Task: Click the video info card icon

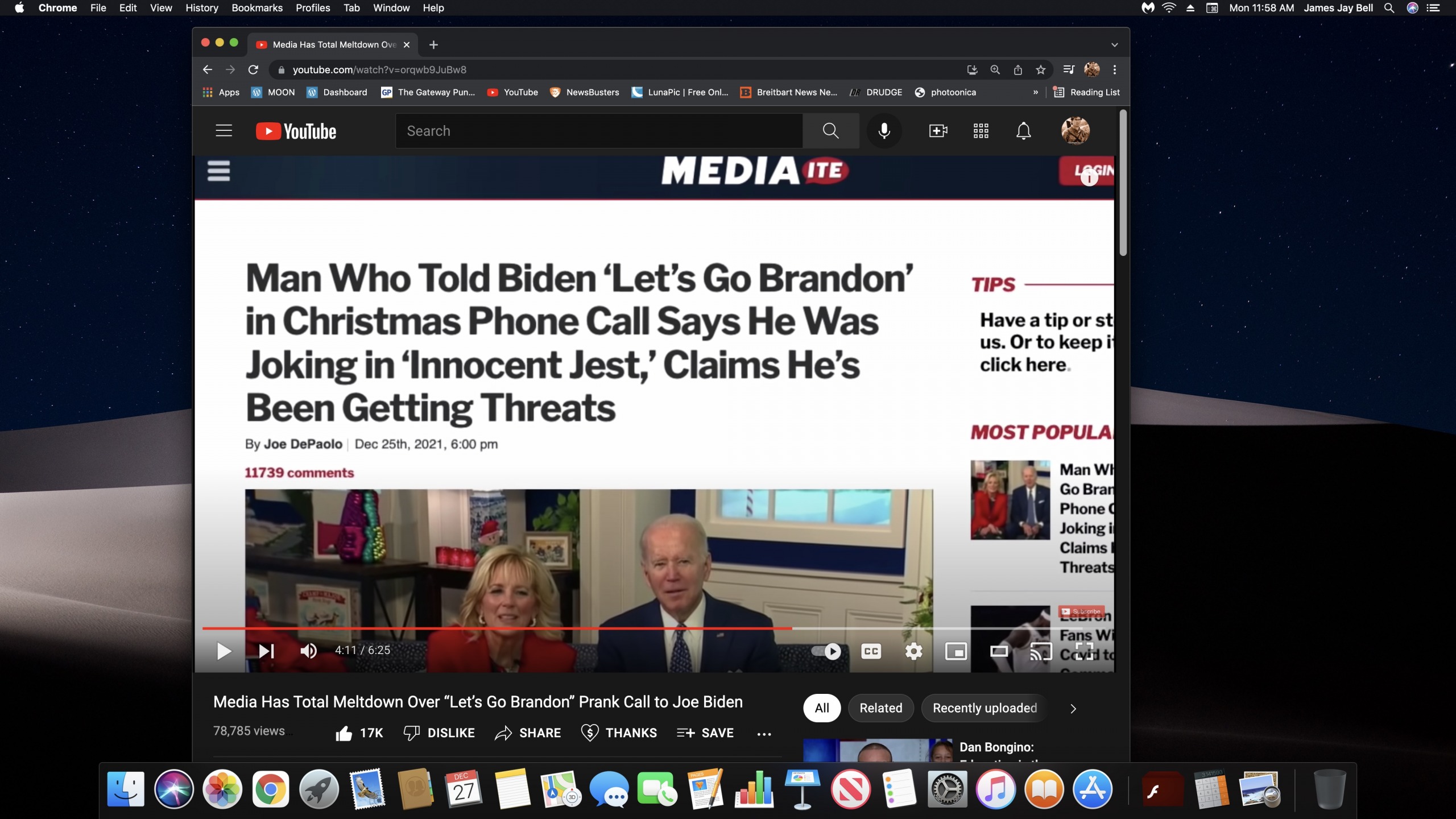Action: pyautogui.click(x=1089, y=178)
